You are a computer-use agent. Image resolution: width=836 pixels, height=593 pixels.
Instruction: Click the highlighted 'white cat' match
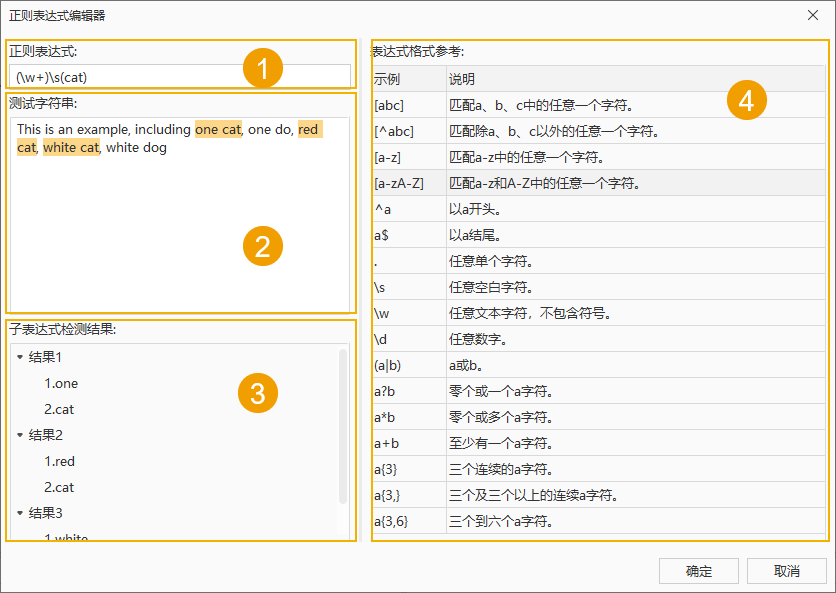coord(71,148)
